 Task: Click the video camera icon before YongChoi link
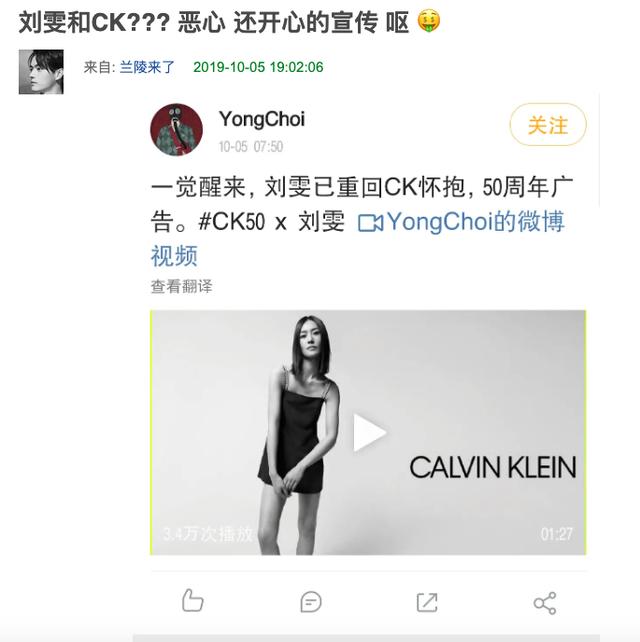(371, 223)
